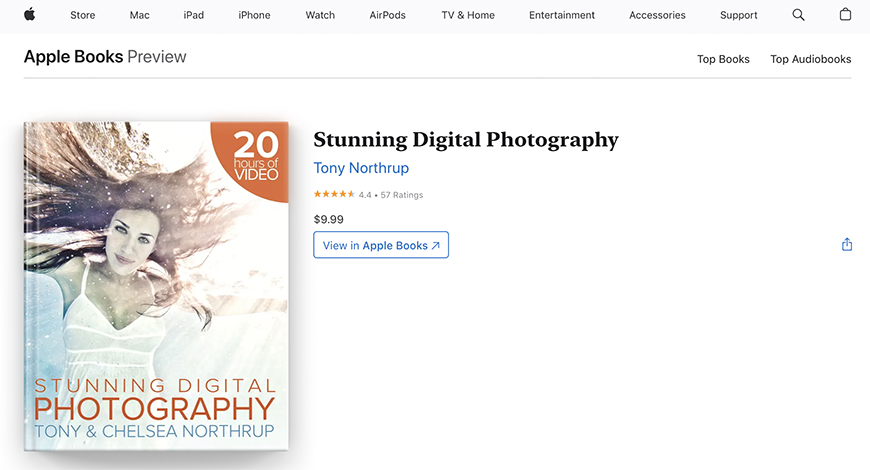Open the Accessories menu item
The image size is (870, 470).
657,16
